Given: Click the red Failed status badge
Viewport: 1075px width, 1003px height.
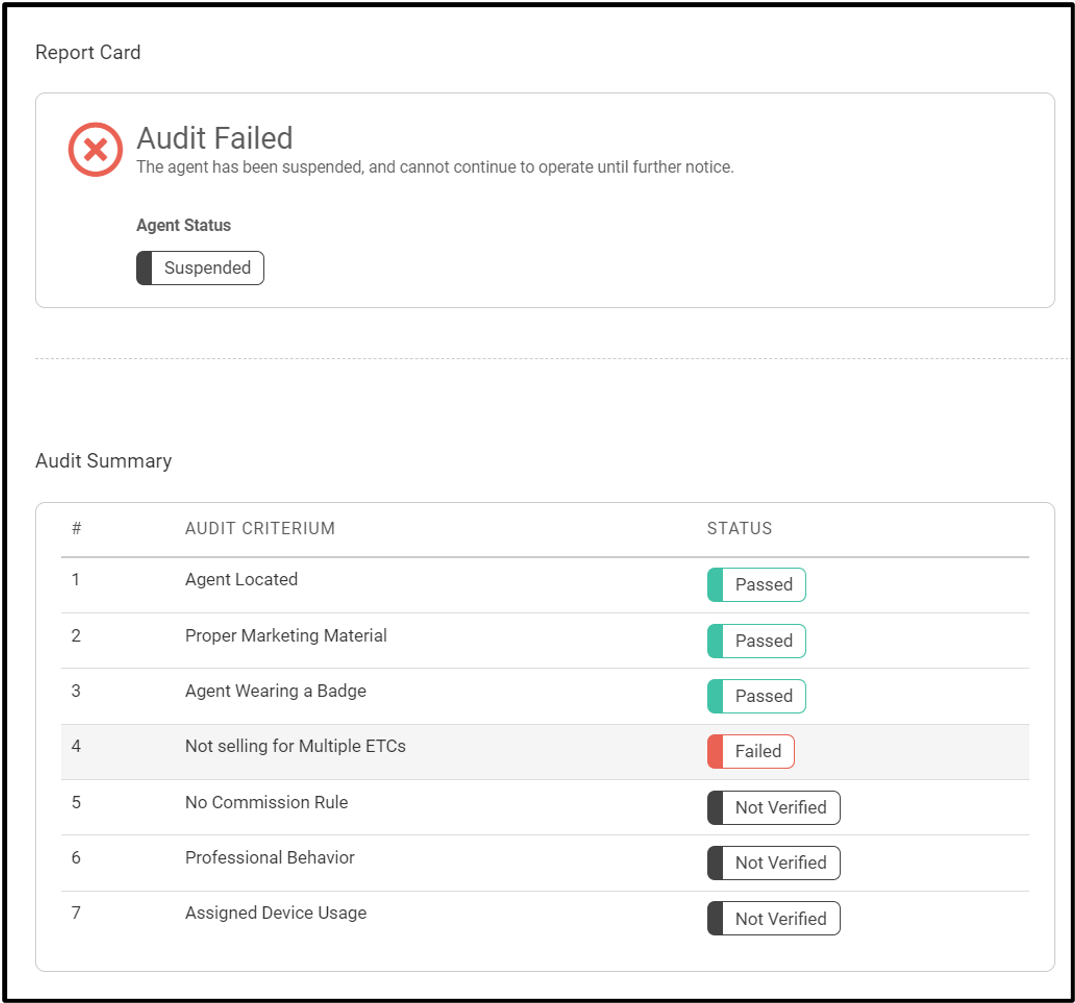Looking at the screenshot, I should pos(751,751).
